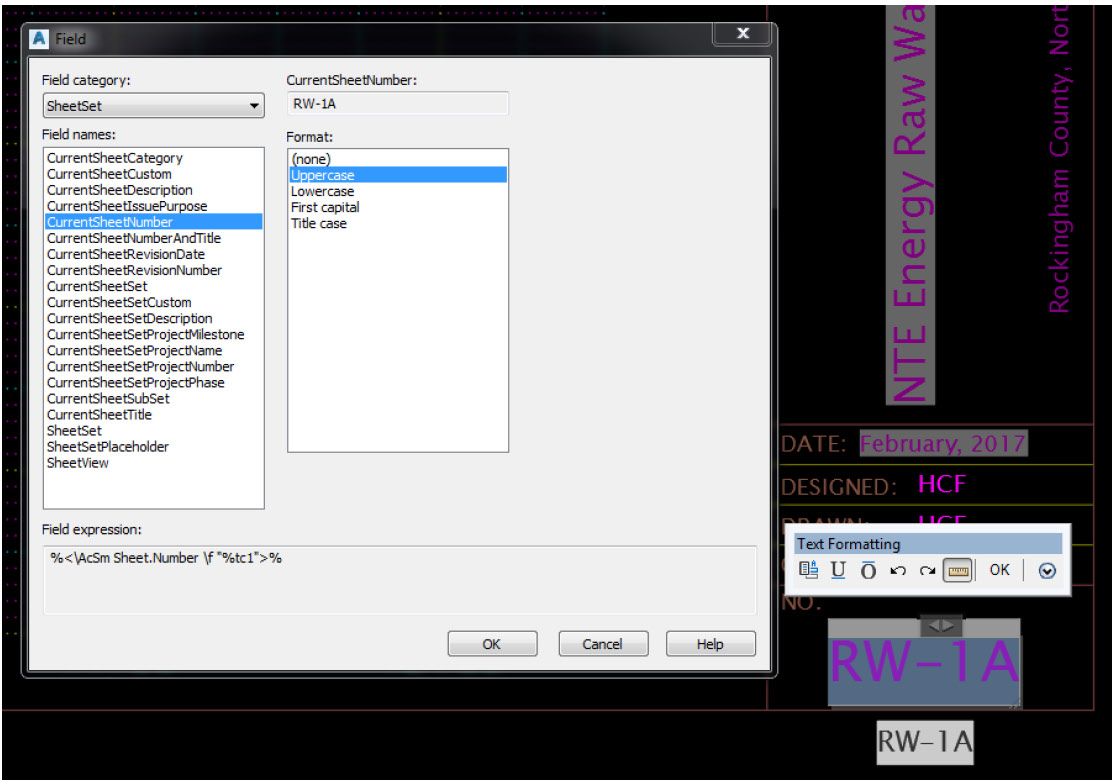The width and height of the screenshot is (1112, 784).
Task: Click Help in the Field dialog
Action: tap(711, 643)
